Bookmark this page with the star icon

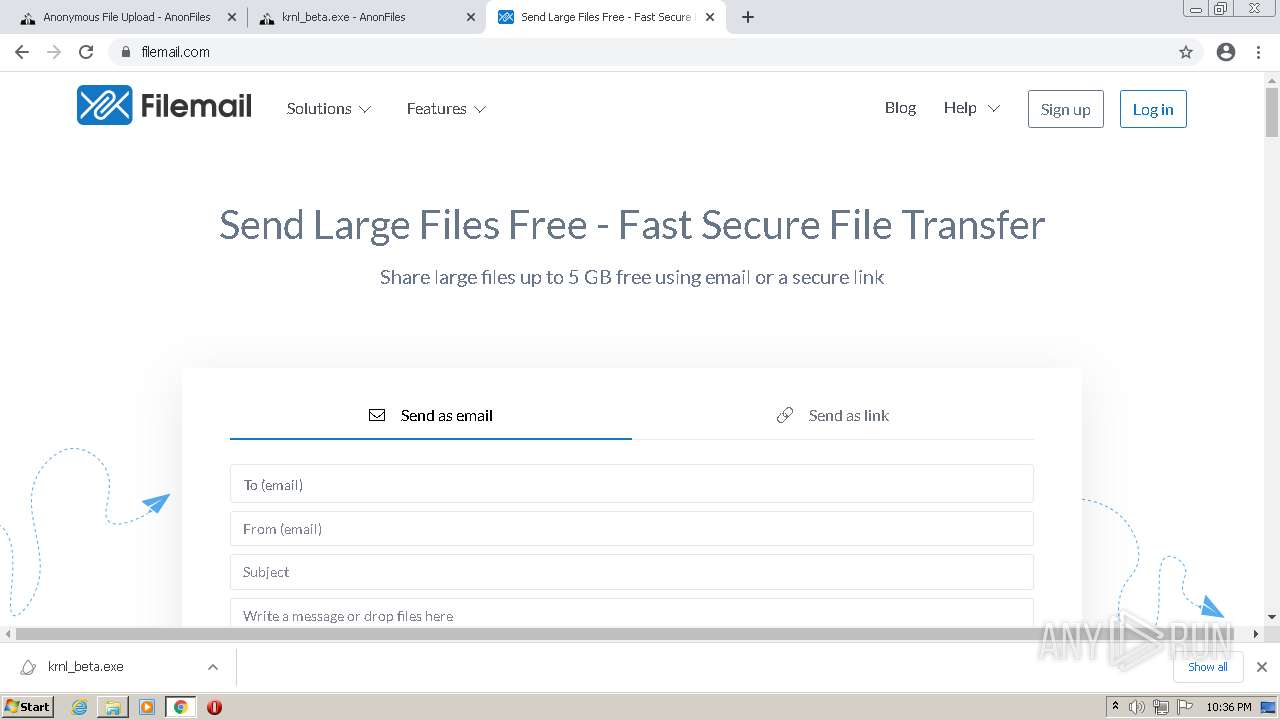1186,52
